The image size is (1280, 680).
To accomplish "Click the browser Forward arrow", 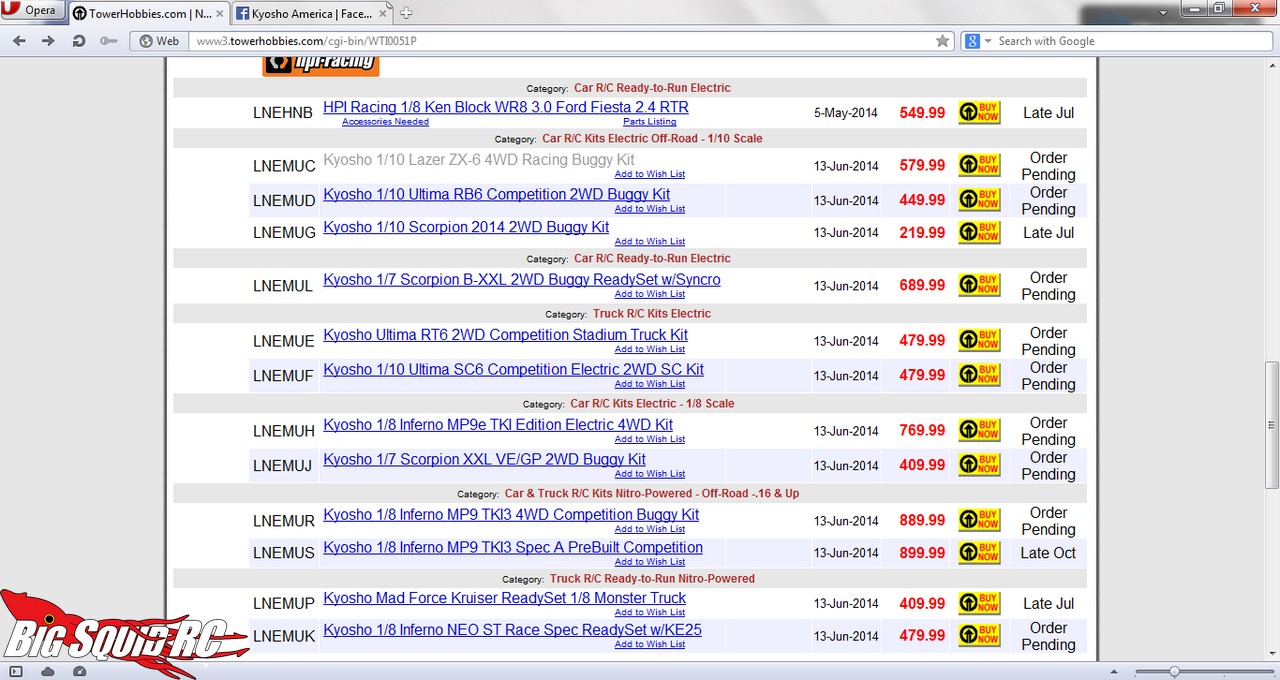I will (48, 41).
